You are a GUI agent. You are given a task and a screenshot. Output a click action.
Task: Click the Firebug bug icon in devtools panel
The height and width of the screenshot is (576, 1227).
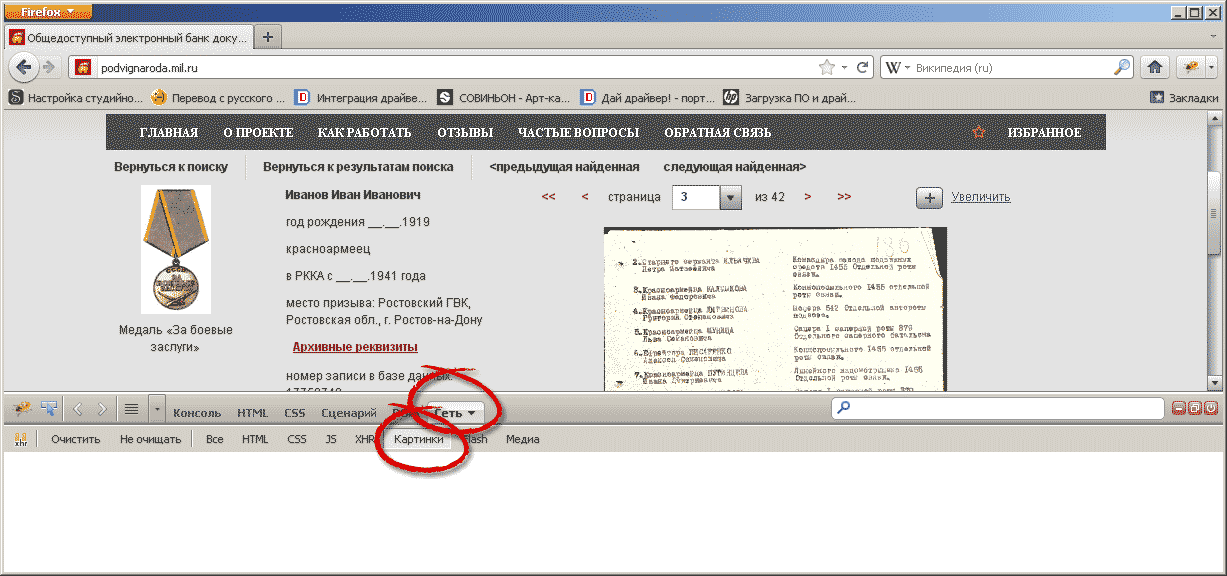pos(22,408)
